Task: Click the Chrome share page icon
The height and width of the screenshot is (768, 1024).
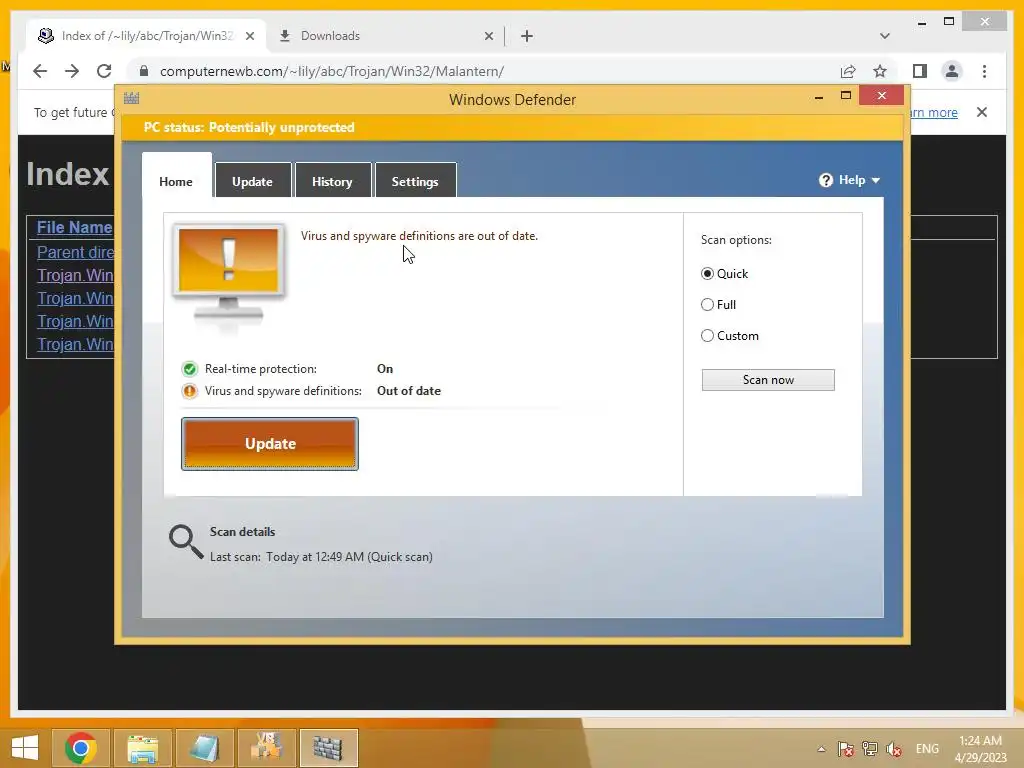Action: pos(848,71)
